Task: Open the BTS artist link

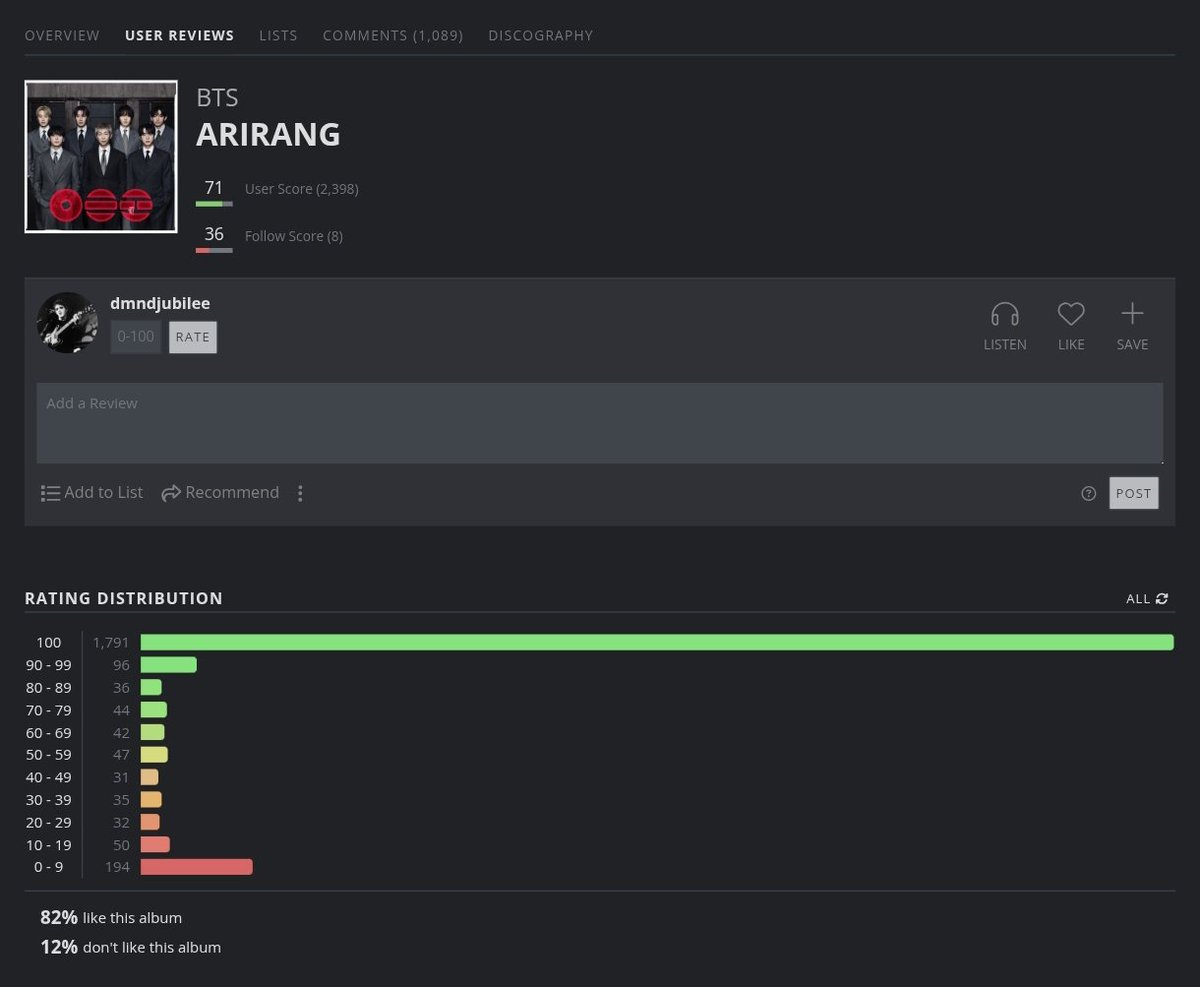Action: click(217, 98)
